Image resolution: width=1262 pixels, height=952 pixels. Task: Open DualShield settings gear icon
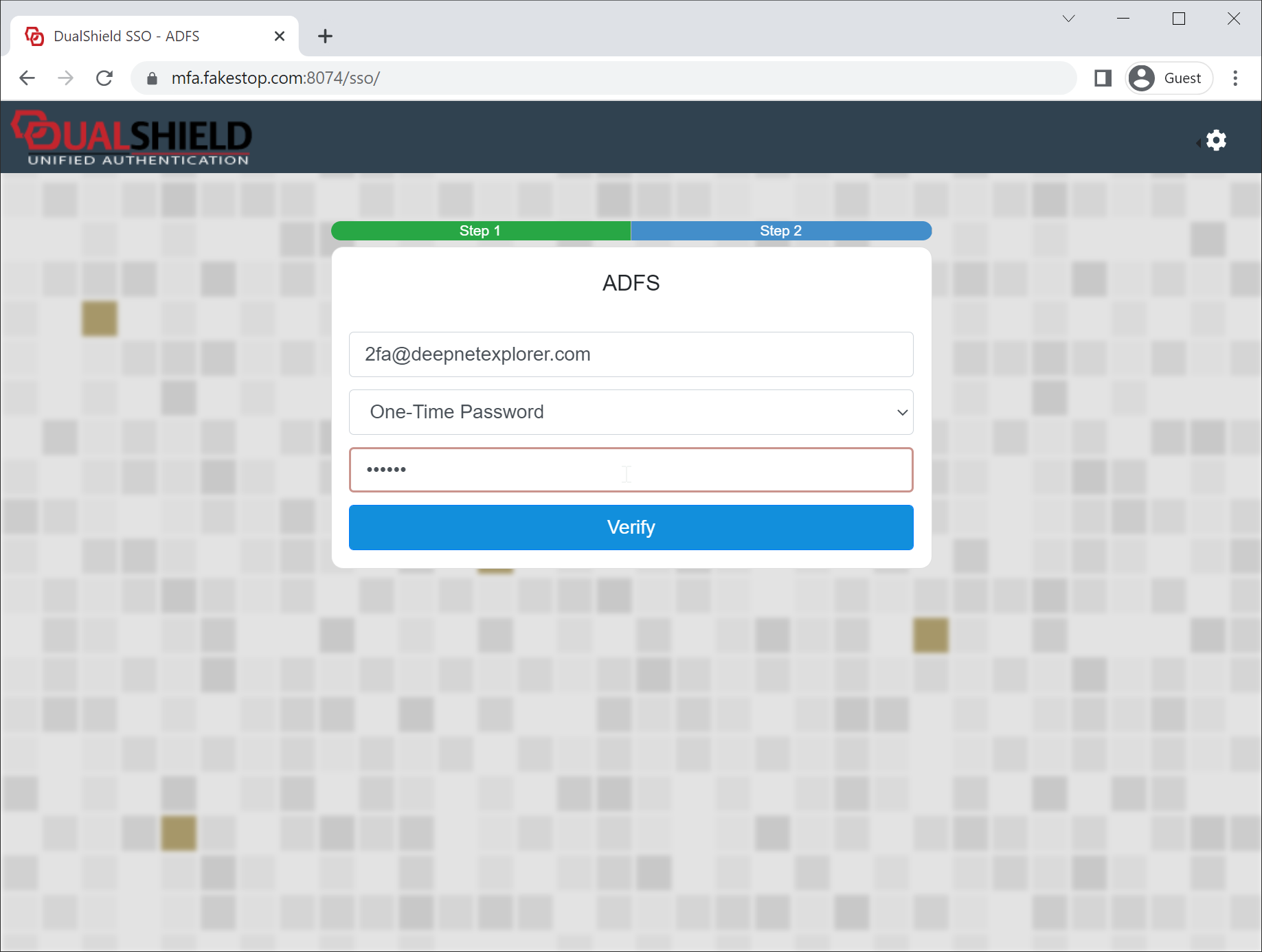(x=1215, y=140)
